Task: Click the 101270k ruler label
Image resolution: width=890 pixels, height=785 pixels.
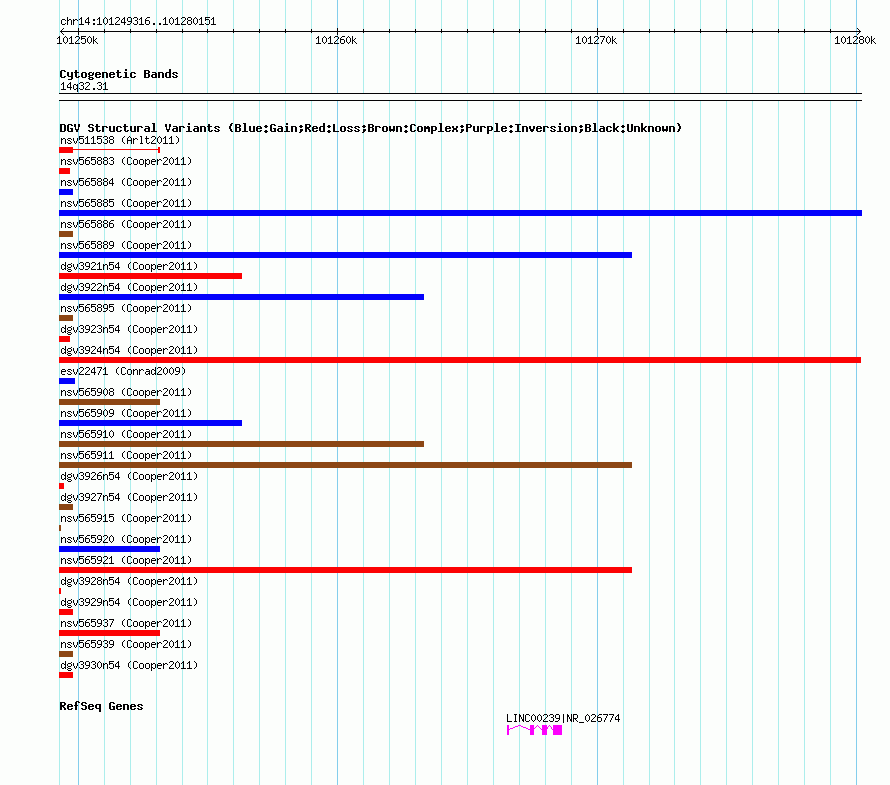Action: pyautogui.click(x=596, y=40)
